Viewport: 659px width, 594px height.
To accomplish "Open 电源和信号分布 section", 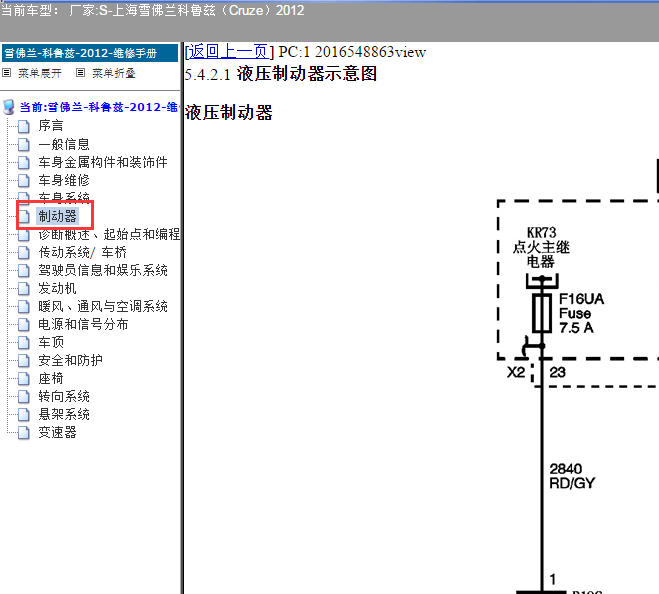I will 83,324.
